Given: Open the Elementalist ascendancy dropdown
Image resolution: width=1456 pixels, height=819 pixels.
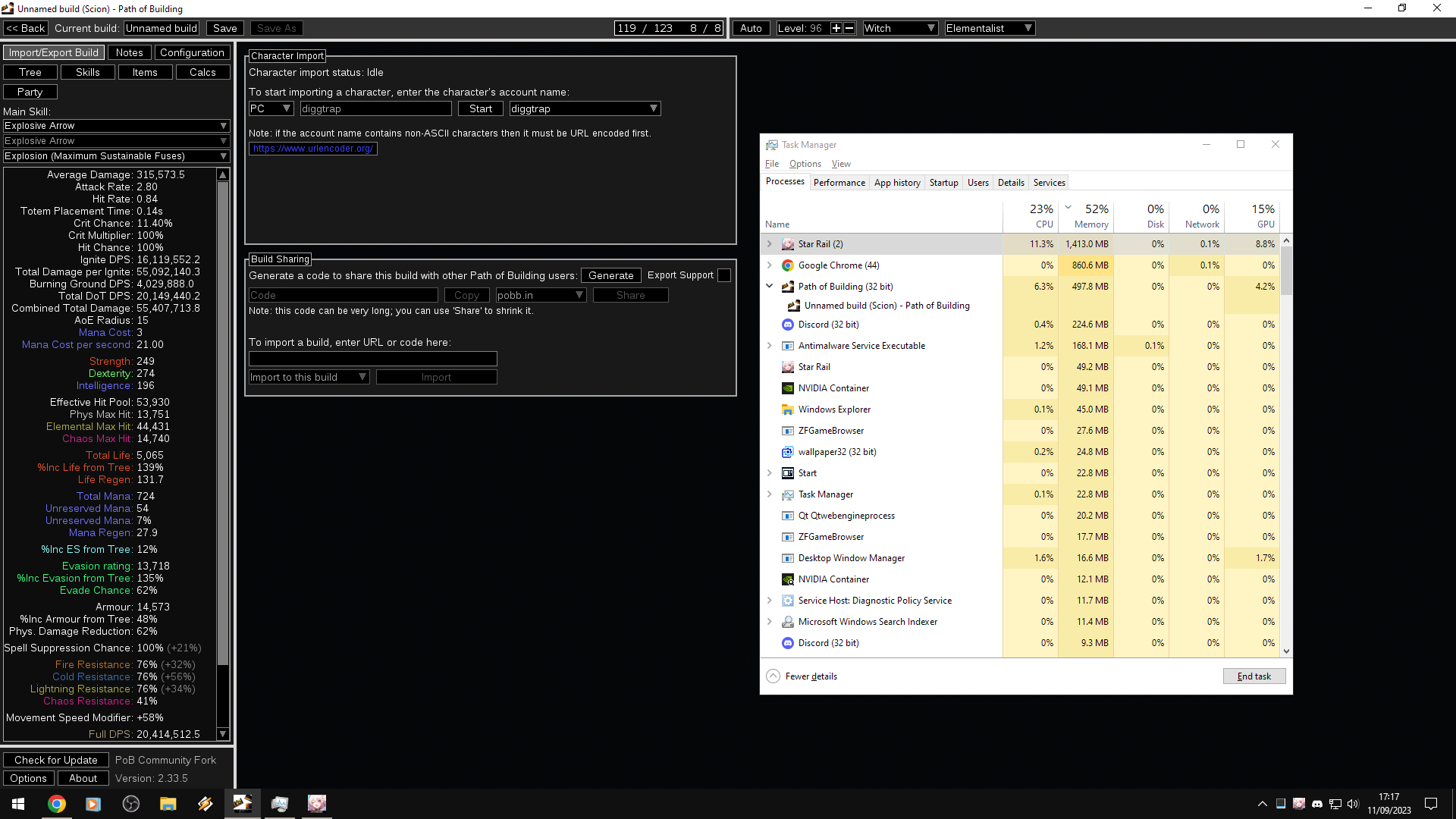Looking at the screenshot, I should pos(989,28).
